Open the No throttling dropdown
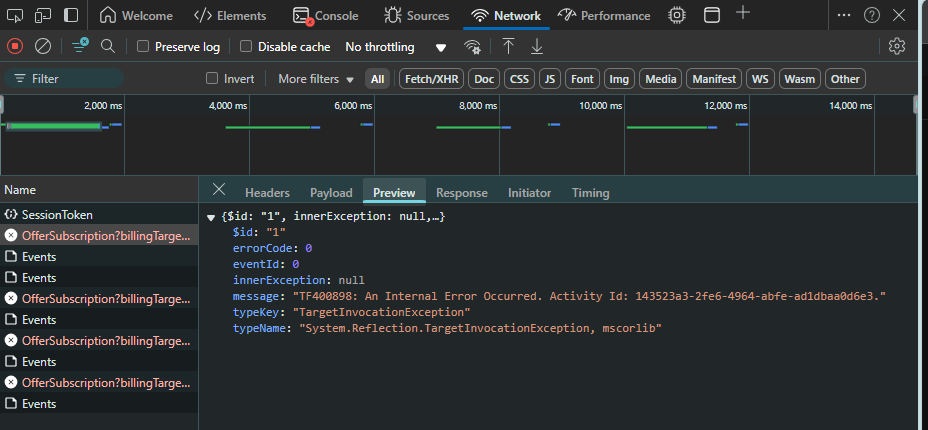928x430 pixels. tap(395, 47)
